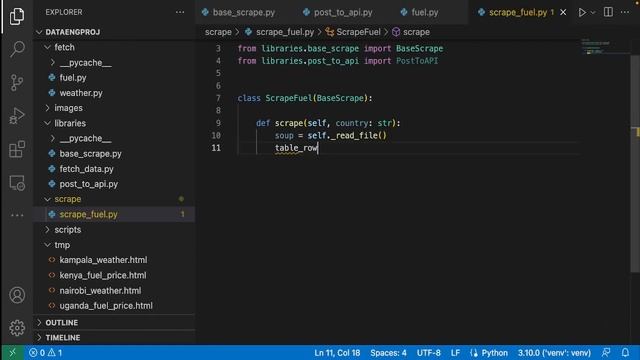Open editor more actions menu
The height and width of the screenshot is (360, 640).
(x=625, y=12)
